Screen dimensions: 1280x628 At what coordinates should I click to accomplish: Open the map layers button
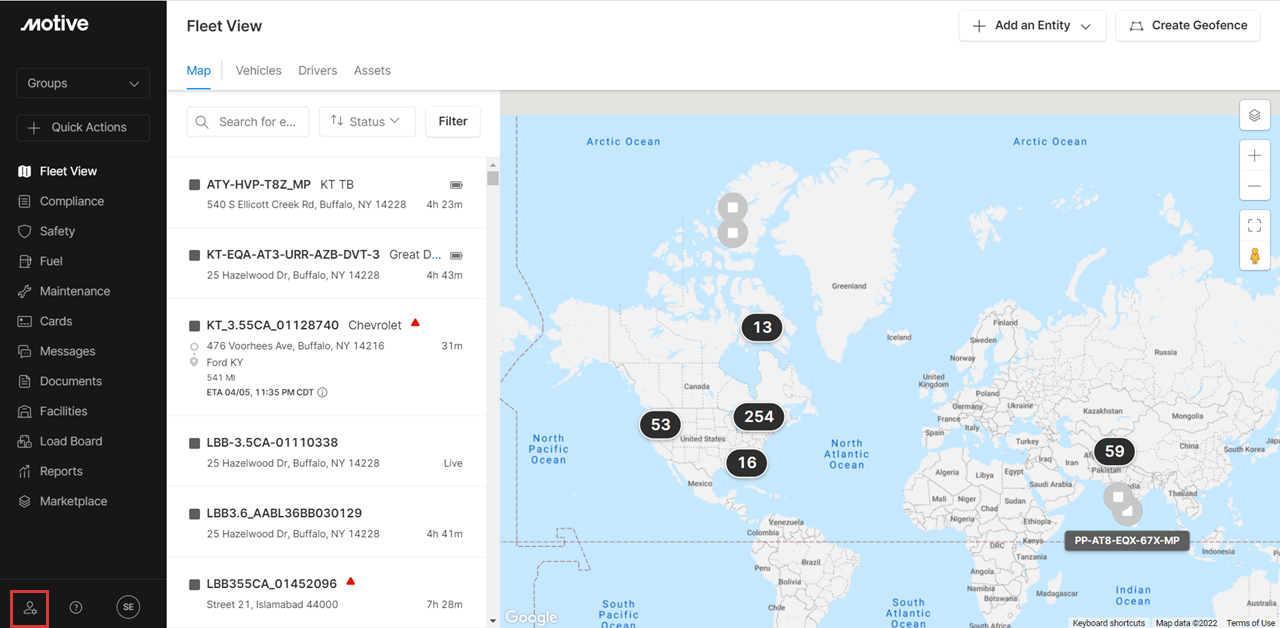coord(1255,116)
